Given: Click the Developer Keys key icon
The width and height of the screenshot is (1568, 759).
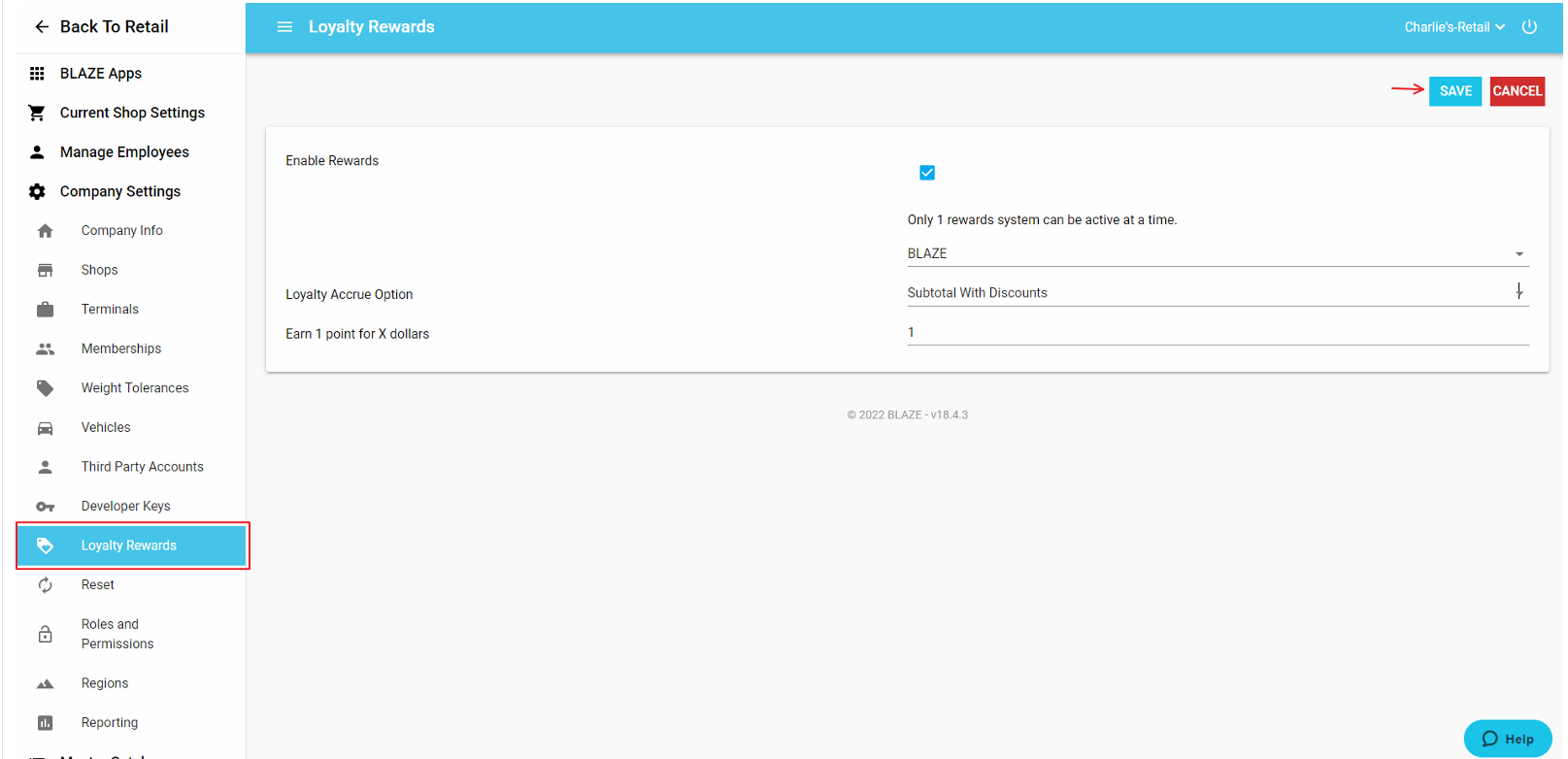Looking at the screenshot, I should (45, 507).
